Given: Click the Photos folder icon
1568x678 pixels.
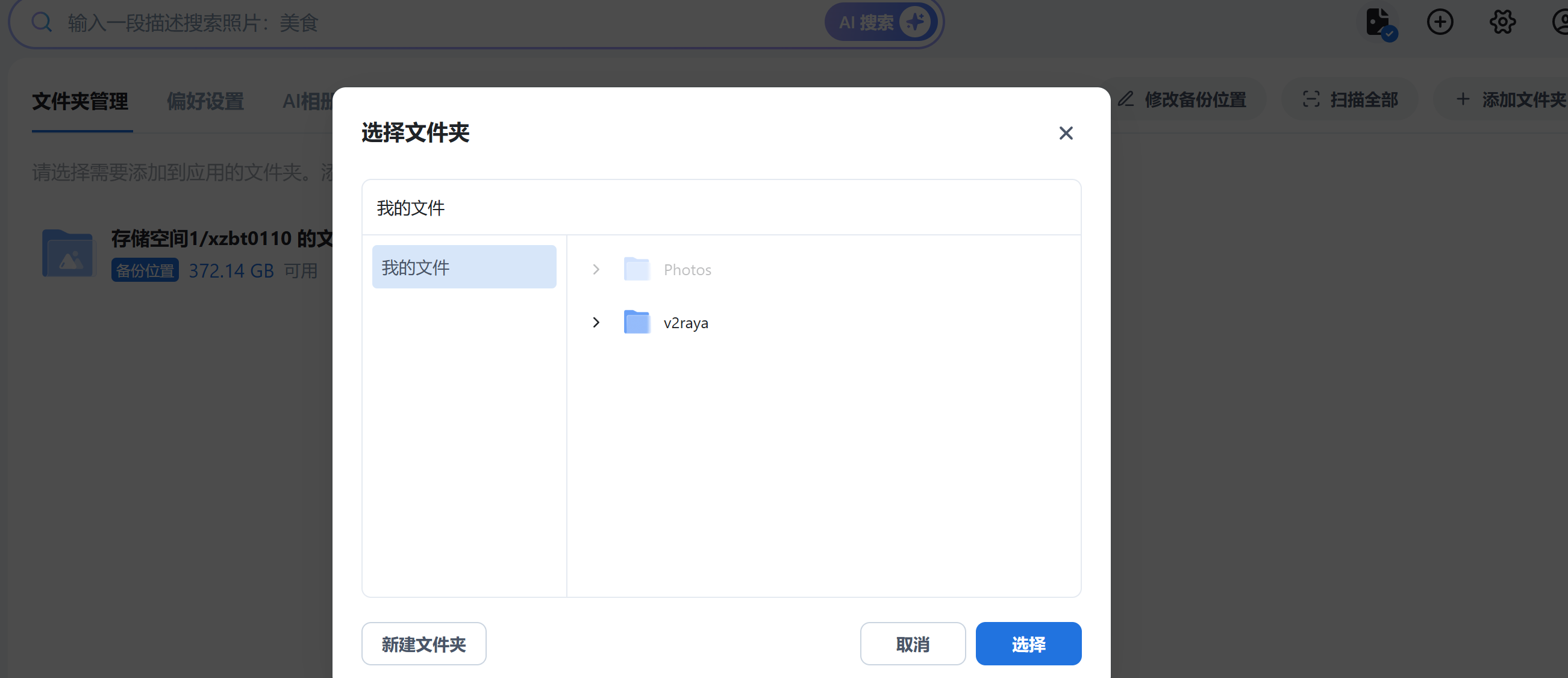Looking at the screenshot, I should [x=637, y=269].
